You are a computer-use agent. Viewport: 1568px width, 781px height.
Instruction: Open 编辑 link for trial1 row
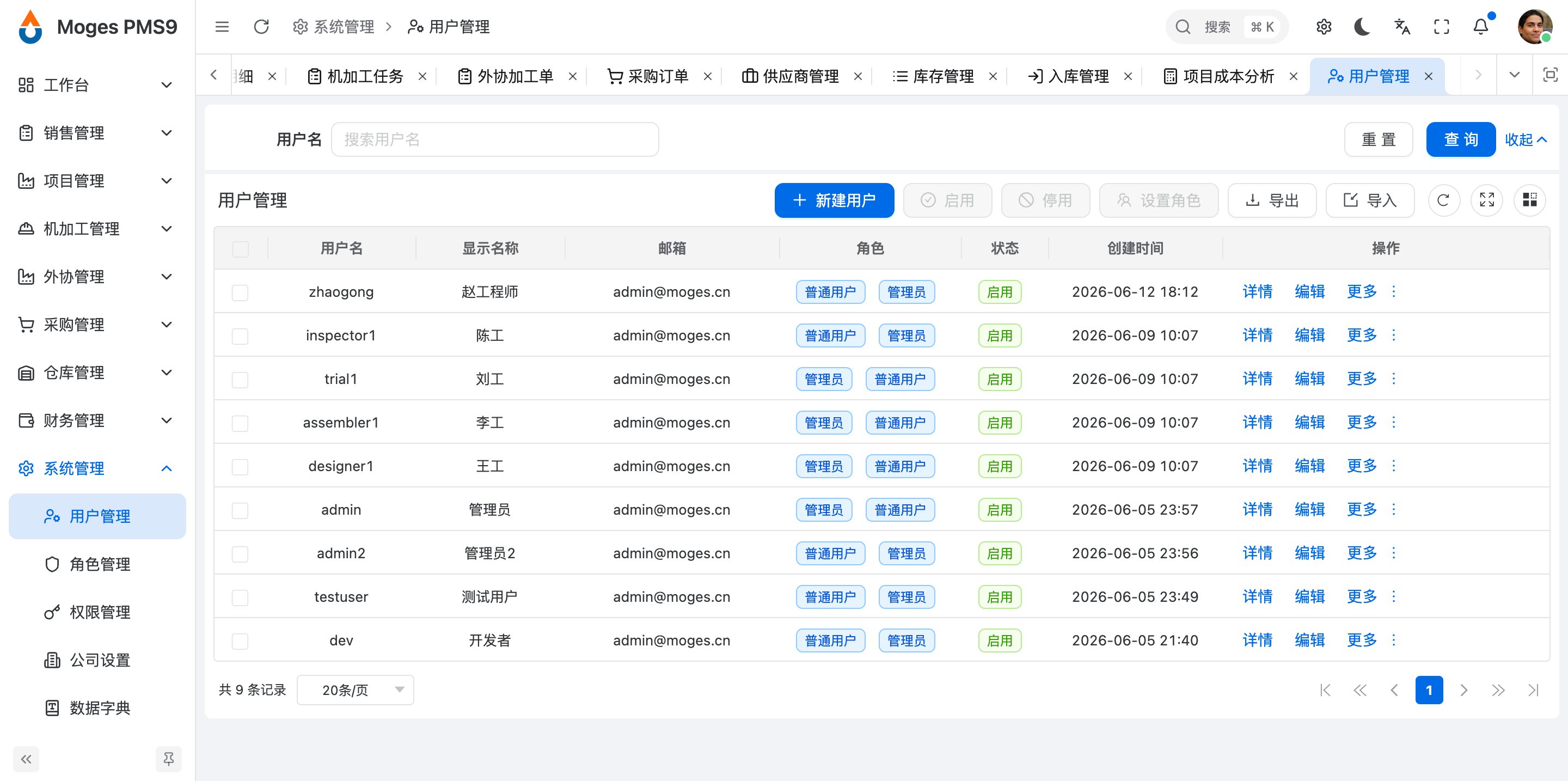(x=1309, y=379)
